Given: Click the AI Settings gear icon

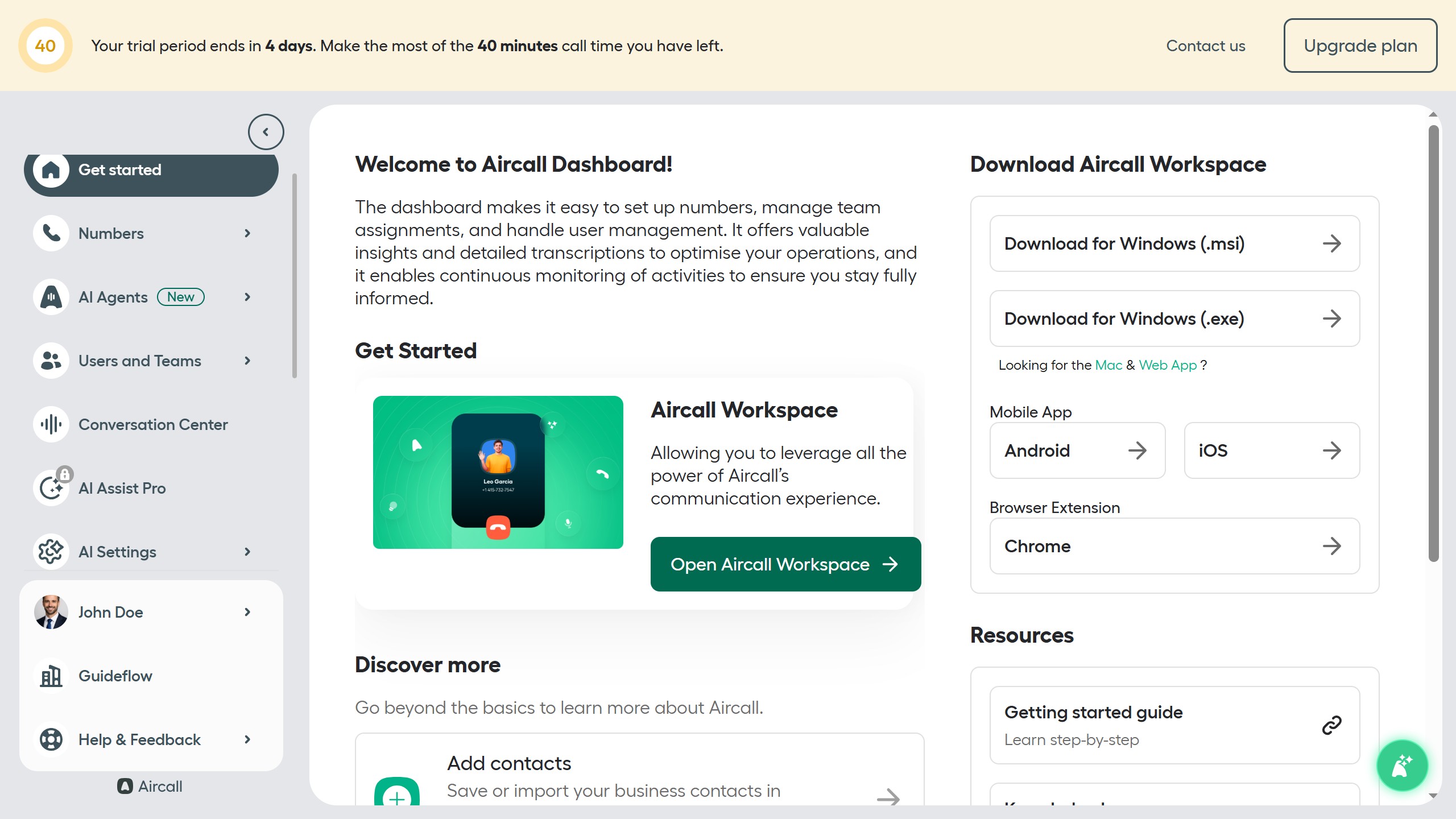Looking at the screenshot, I should point(51,552).
